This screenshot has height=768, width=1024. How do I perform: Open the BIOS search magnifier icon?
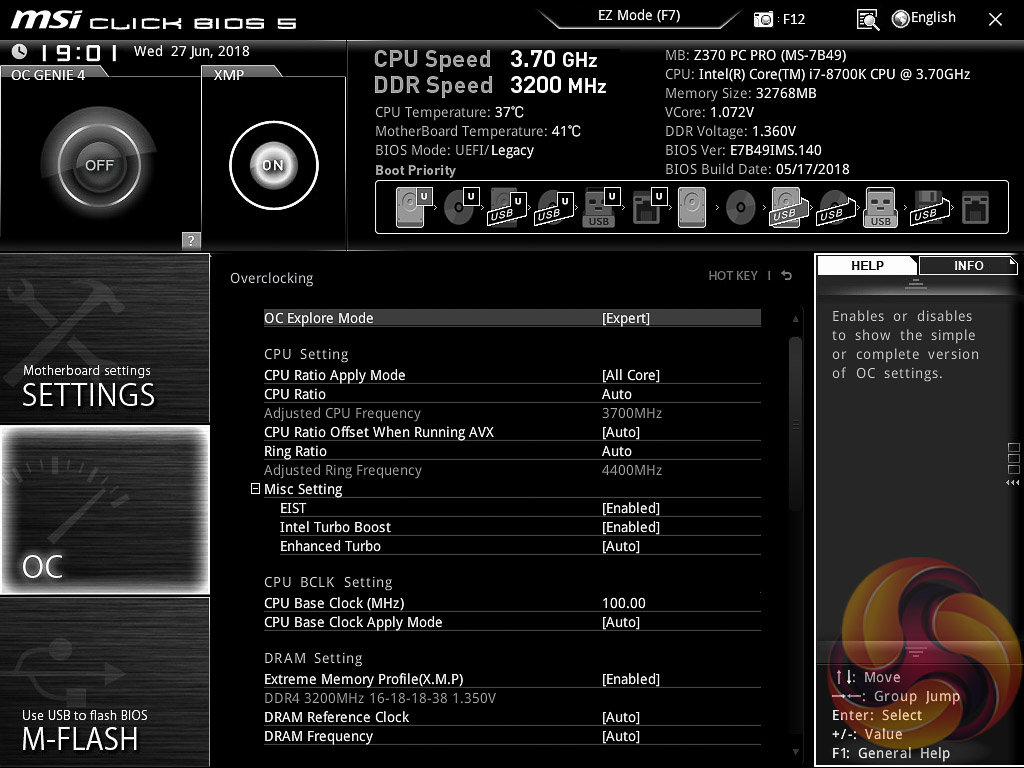868,19
